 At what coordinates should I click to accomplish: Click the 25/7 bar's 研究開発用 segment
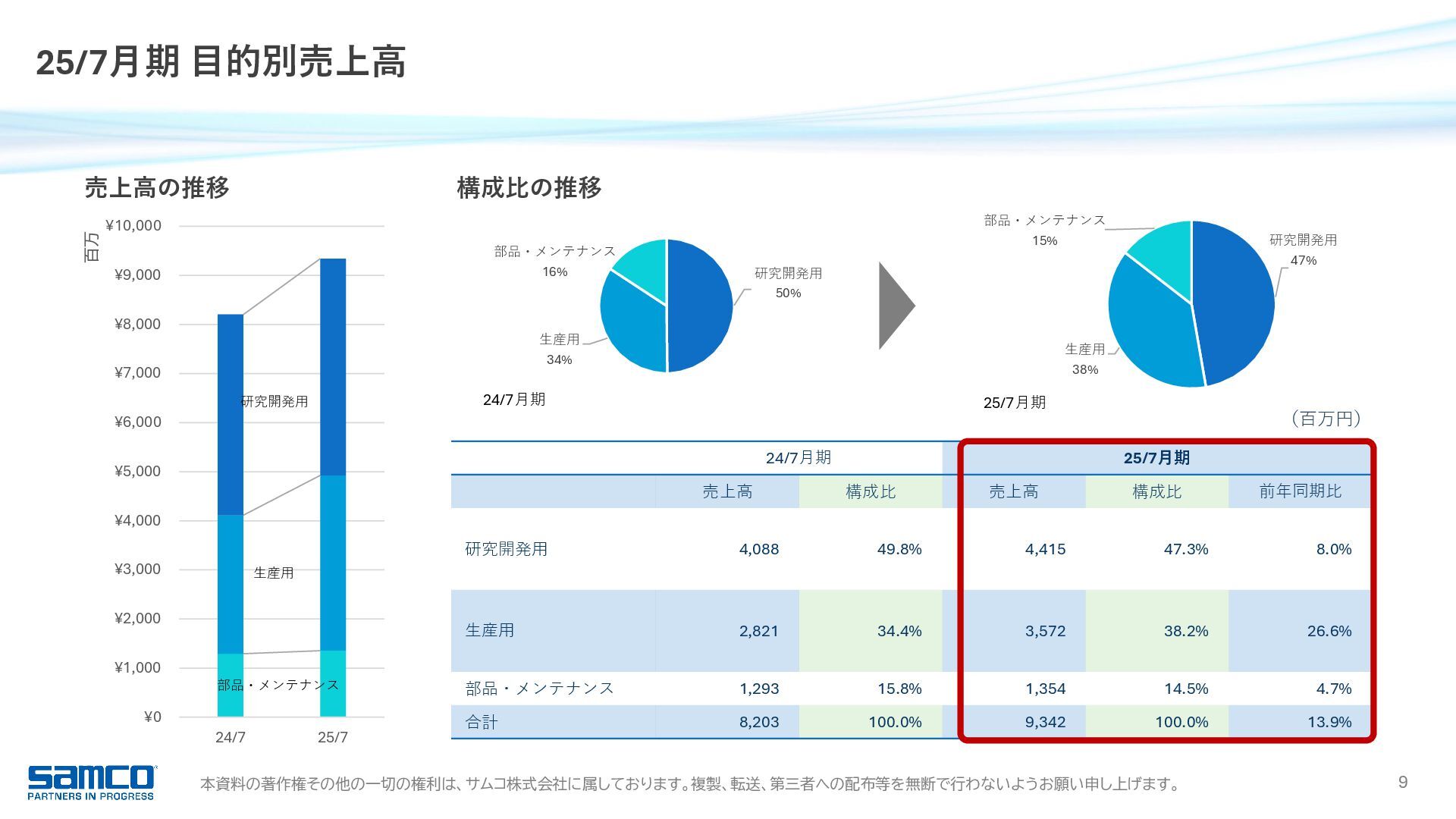point(333,367)
